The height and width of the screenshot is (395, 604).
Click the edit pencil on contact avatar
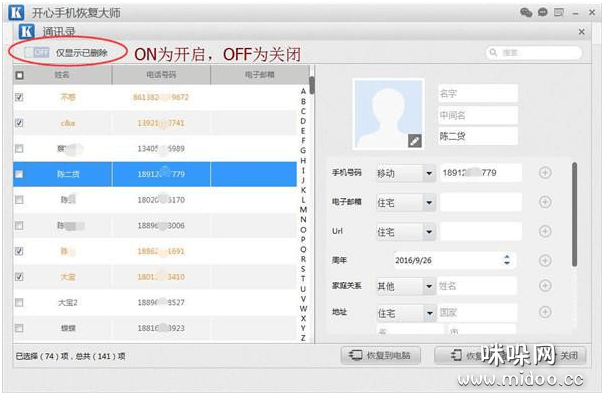[414, 141]
